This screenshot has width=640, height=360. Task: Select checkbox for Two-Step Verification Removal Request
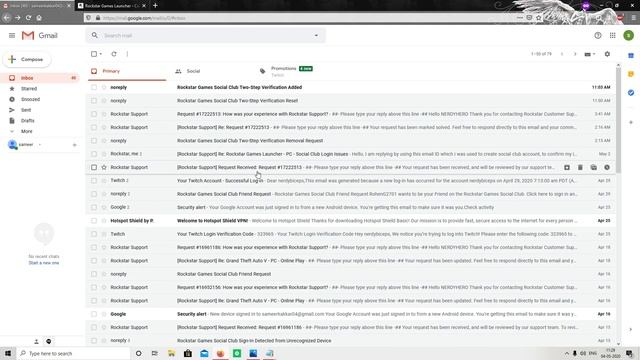pos(94,140)
